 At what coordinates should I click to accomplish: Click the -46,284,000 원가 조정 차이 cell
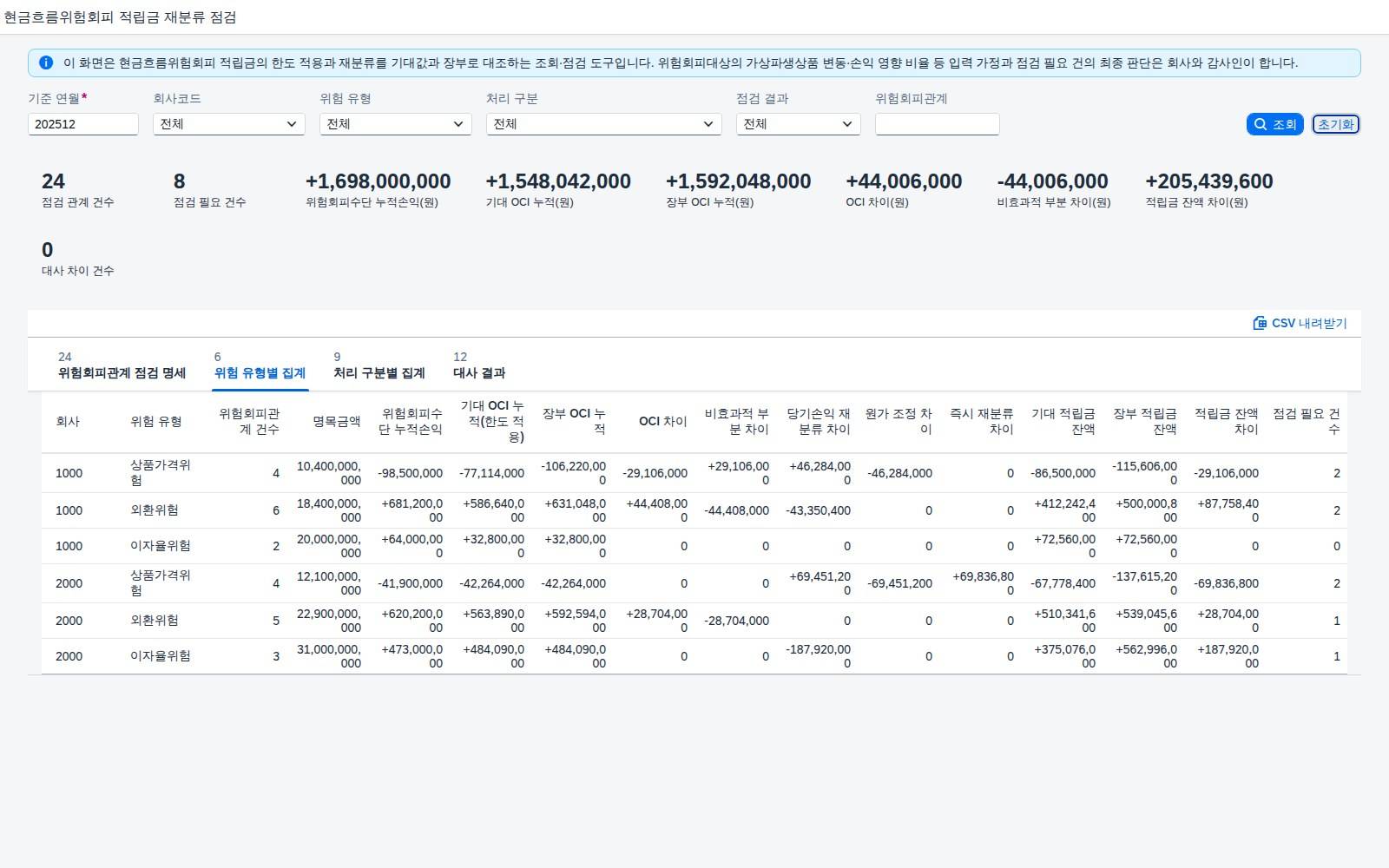pyautogui.click(x=899, y=473)
